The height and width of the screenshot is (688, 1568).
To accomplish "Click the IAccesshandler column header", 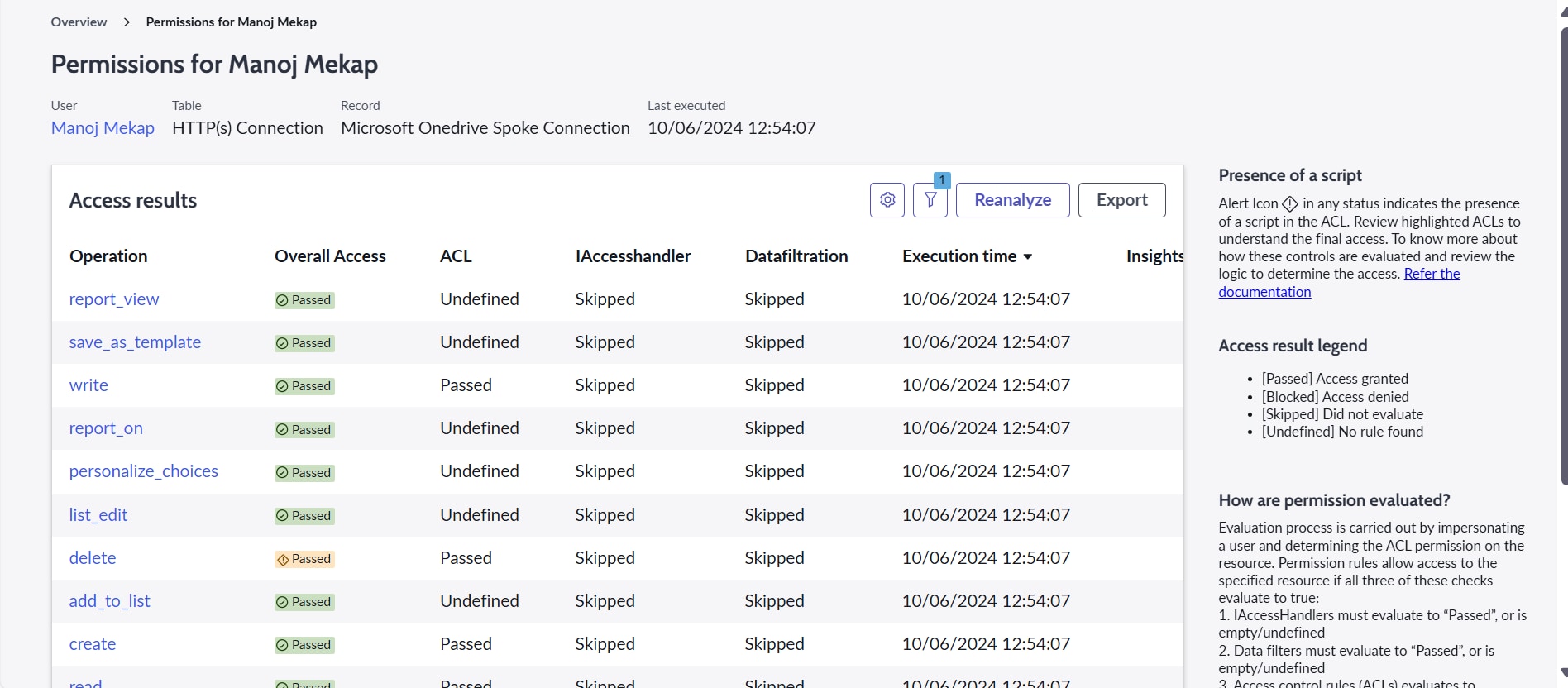I will (x=633, y=256).
